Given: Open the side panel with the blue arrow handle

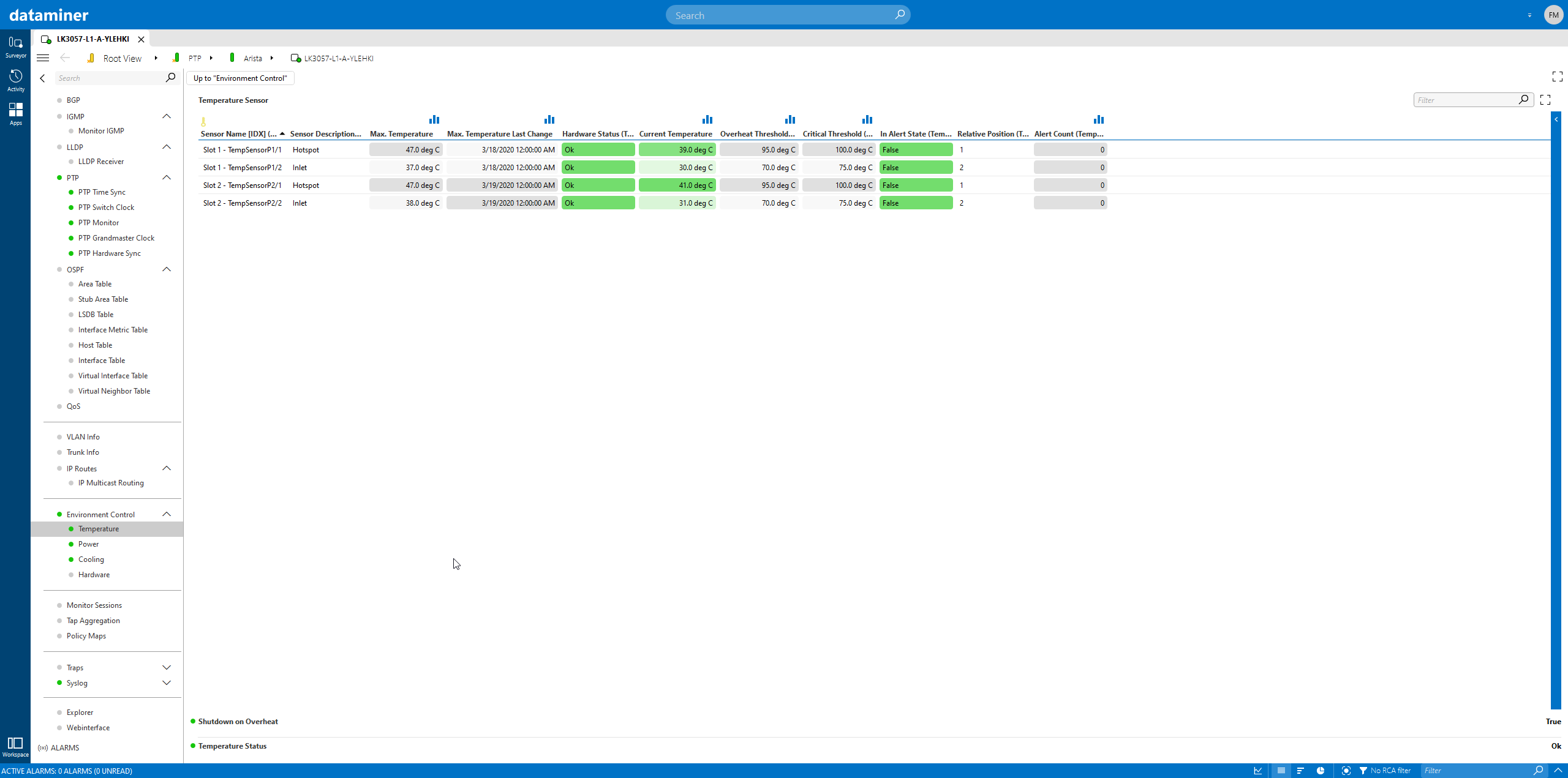Looking at the screenshot, I should click(1556, 119).
